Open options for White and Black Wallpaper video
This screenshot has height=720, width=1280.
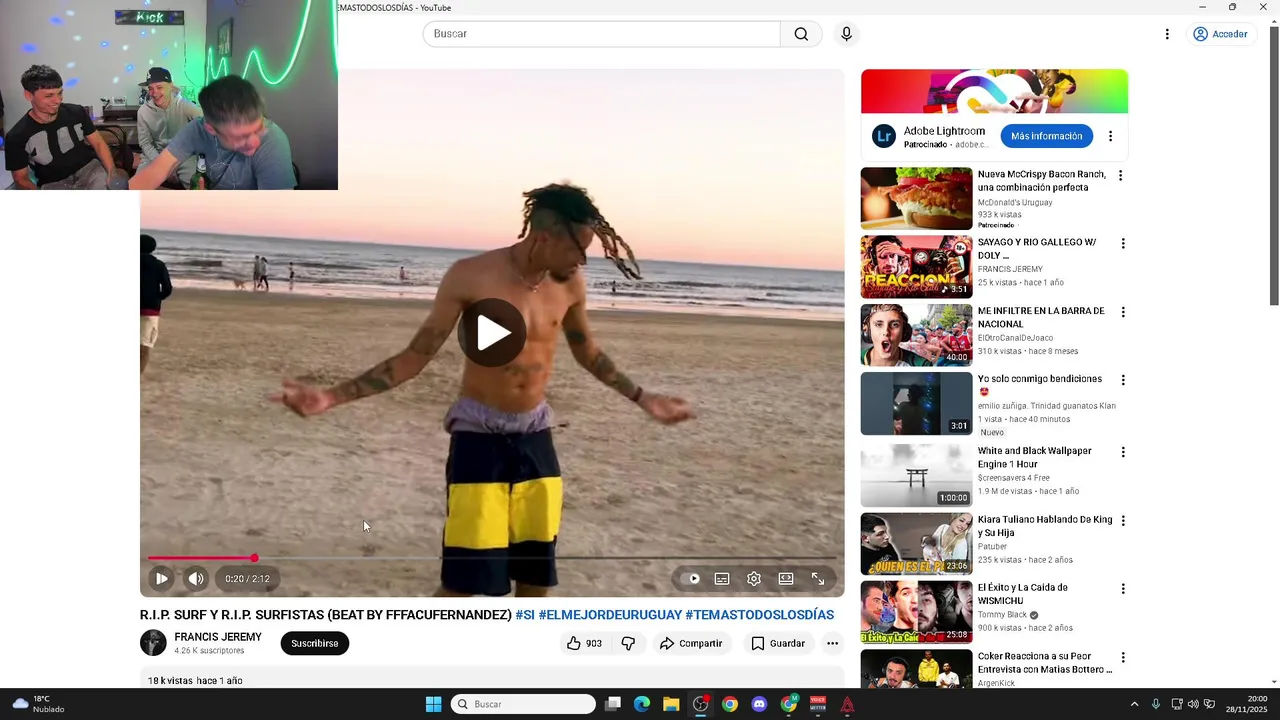[x=1123, y=452]
